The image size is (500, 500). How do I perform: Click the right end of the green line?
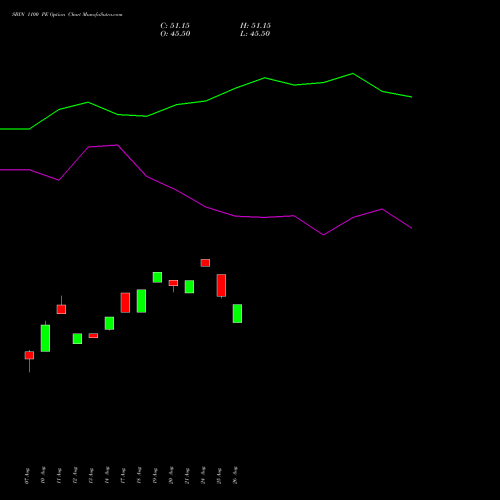pos(412,97)
